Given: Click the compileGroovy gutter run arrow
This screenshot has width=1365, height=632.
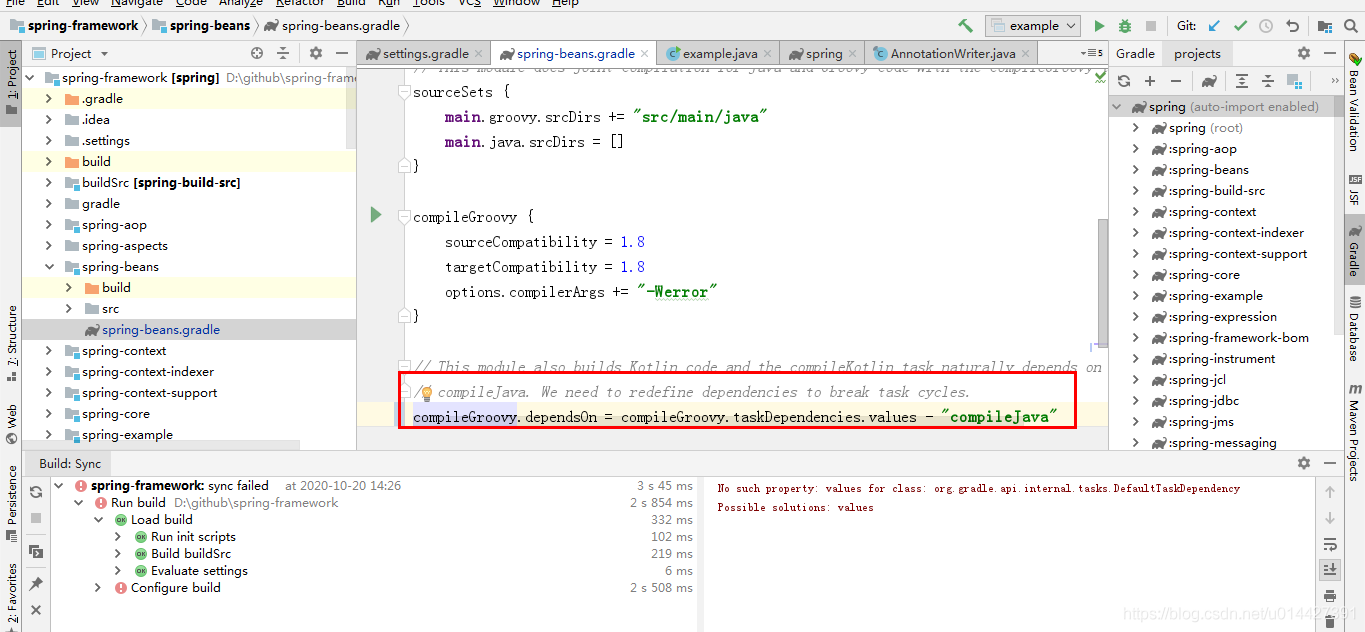Looking at the screenshot, I should (x=376, y=214).
